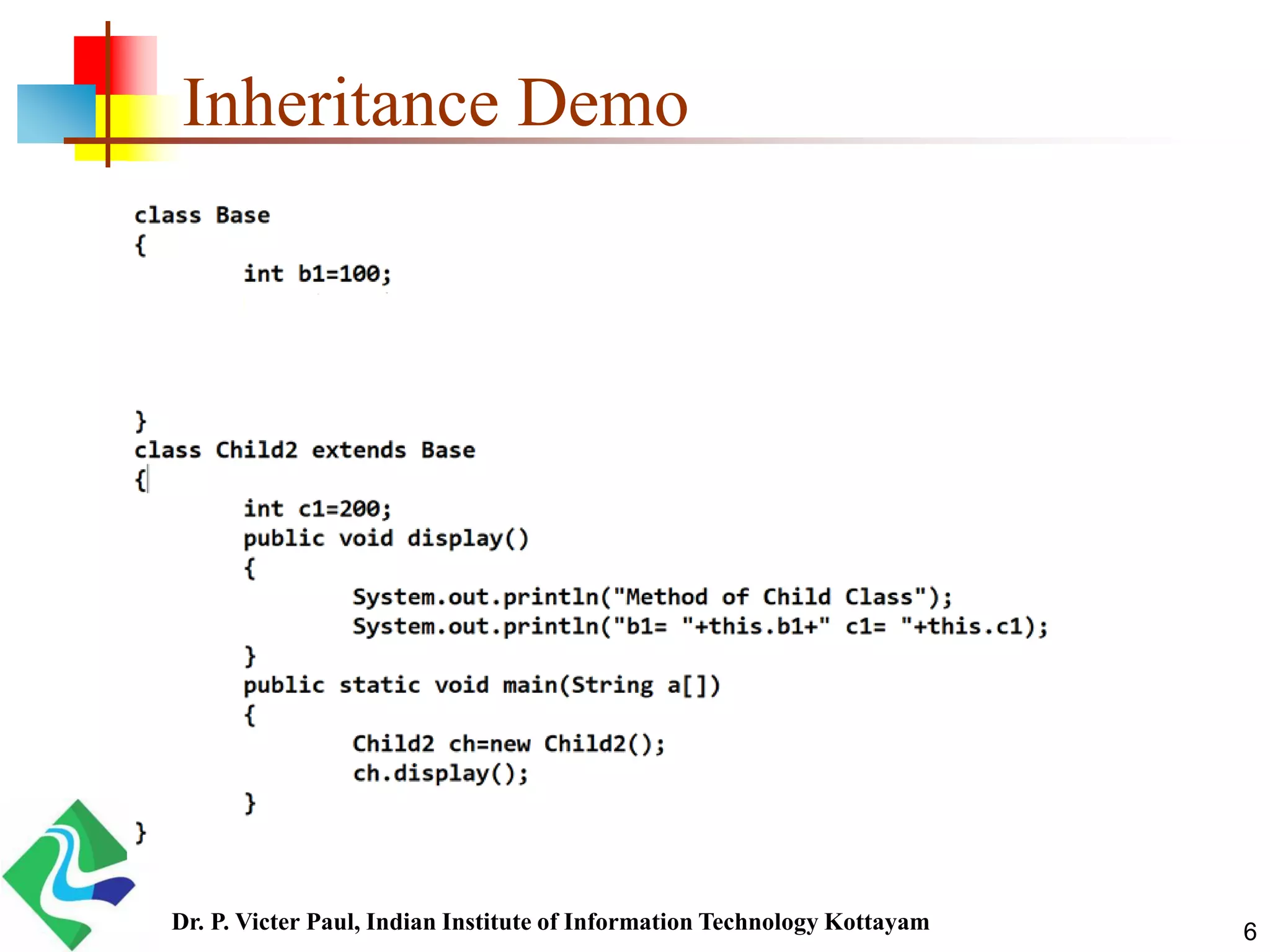Click the opening brace with text cursor
1270x952 pixels.
point(141,480)
